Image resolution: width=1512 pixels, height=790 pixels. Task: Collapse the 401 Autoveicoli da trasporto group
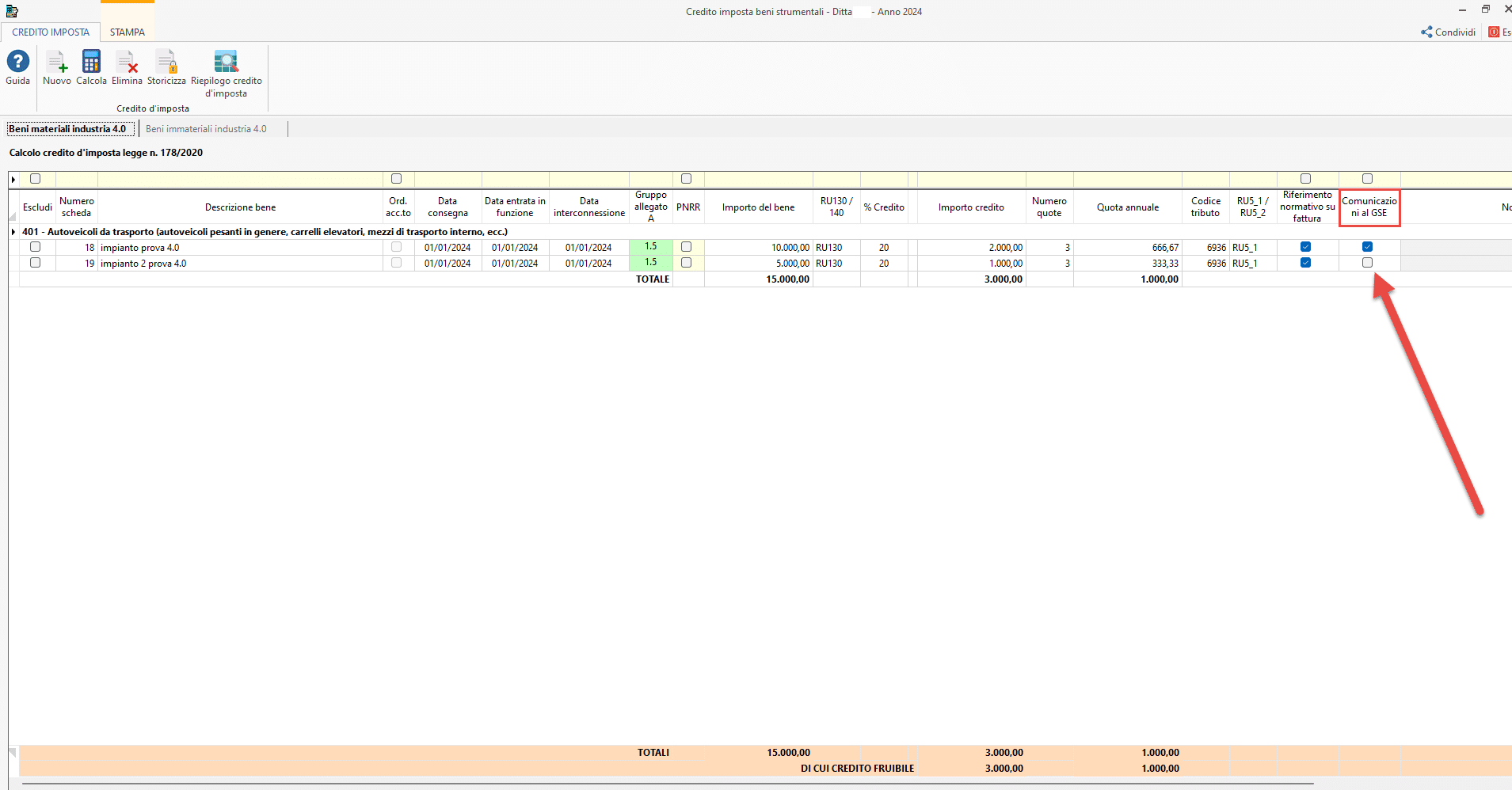pyautogui.click(x=13, y=232)
